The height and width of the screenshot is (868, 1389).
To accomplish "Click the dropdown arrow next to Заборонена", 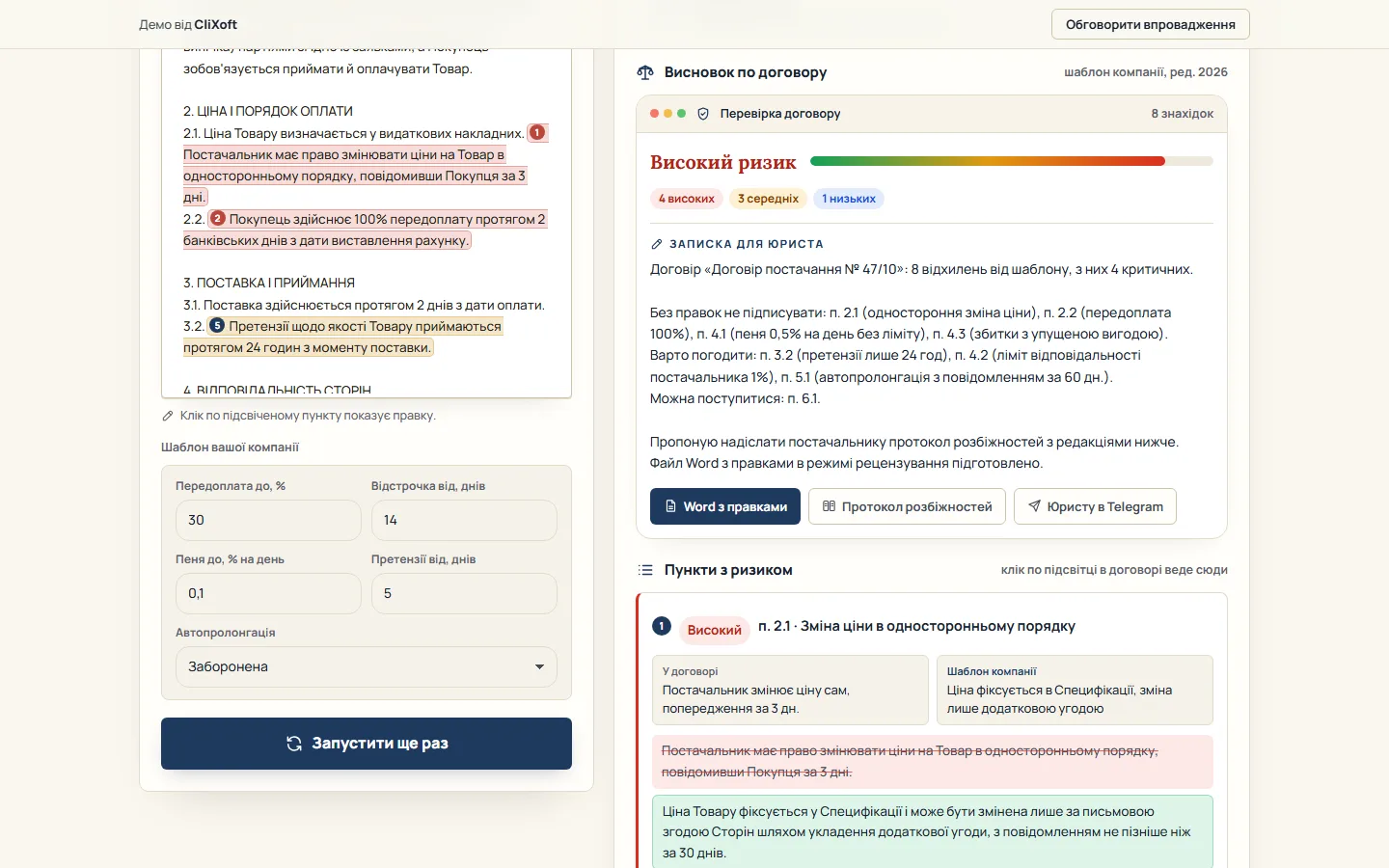I will click(539, 666).
